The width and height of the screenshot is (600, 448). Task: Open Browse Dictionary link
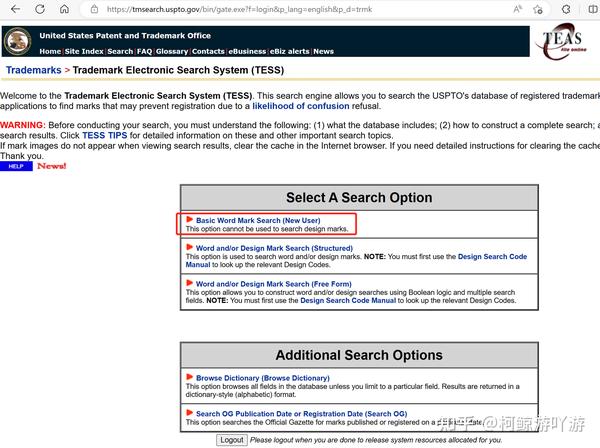(x=263, y=378)
